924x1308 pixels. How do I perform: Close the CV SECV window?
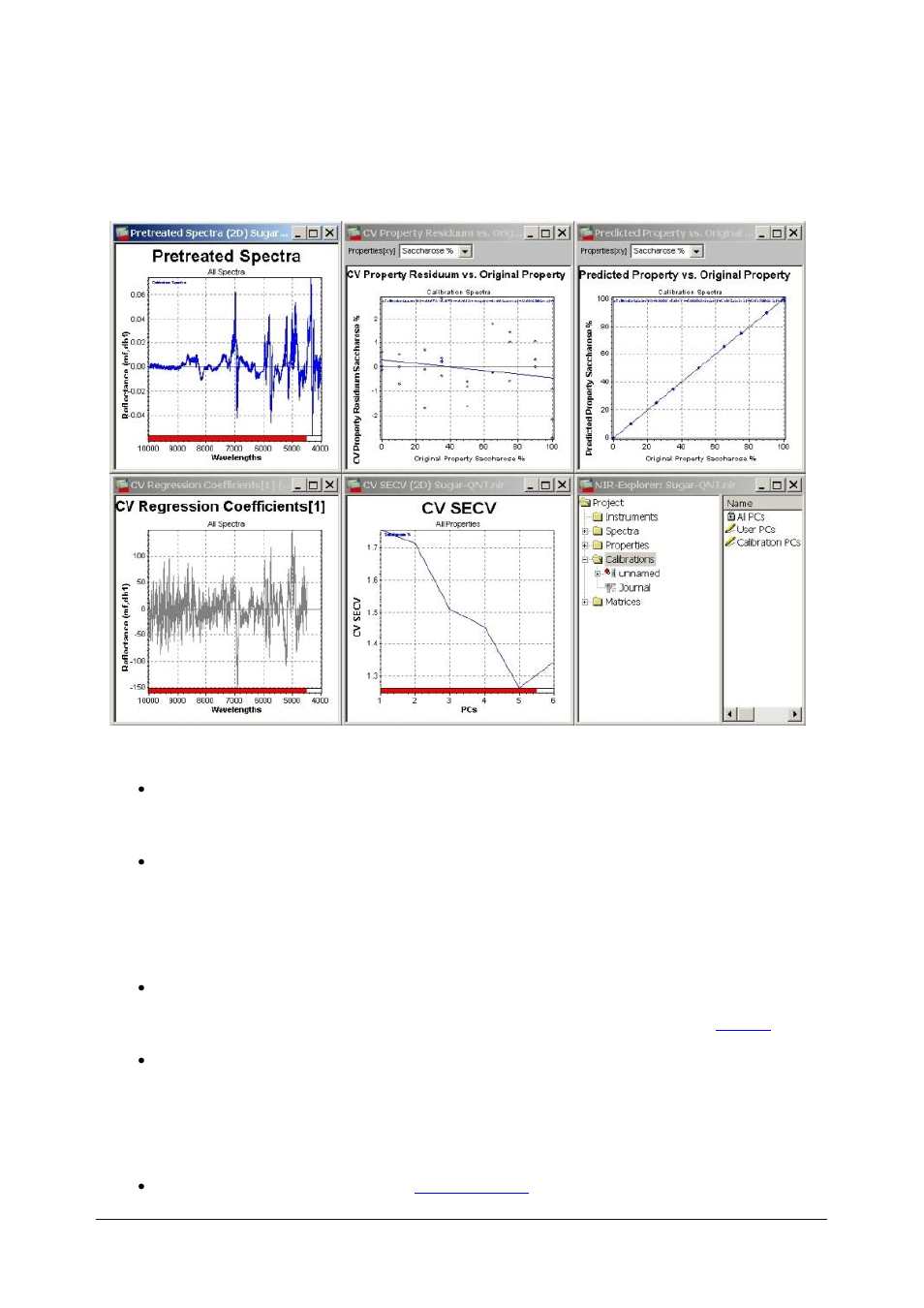[x=562, y=485]
